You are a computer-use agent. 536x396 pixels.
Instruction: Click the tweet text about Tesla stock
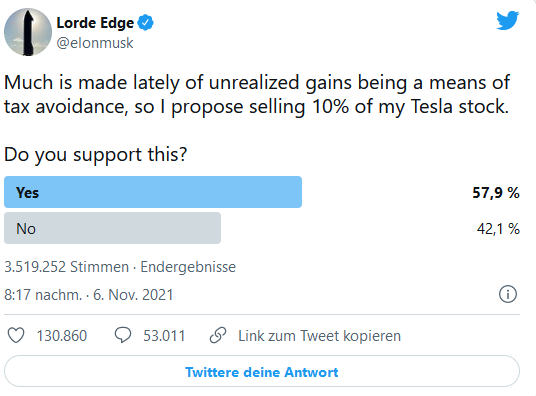tap(257, 94)
